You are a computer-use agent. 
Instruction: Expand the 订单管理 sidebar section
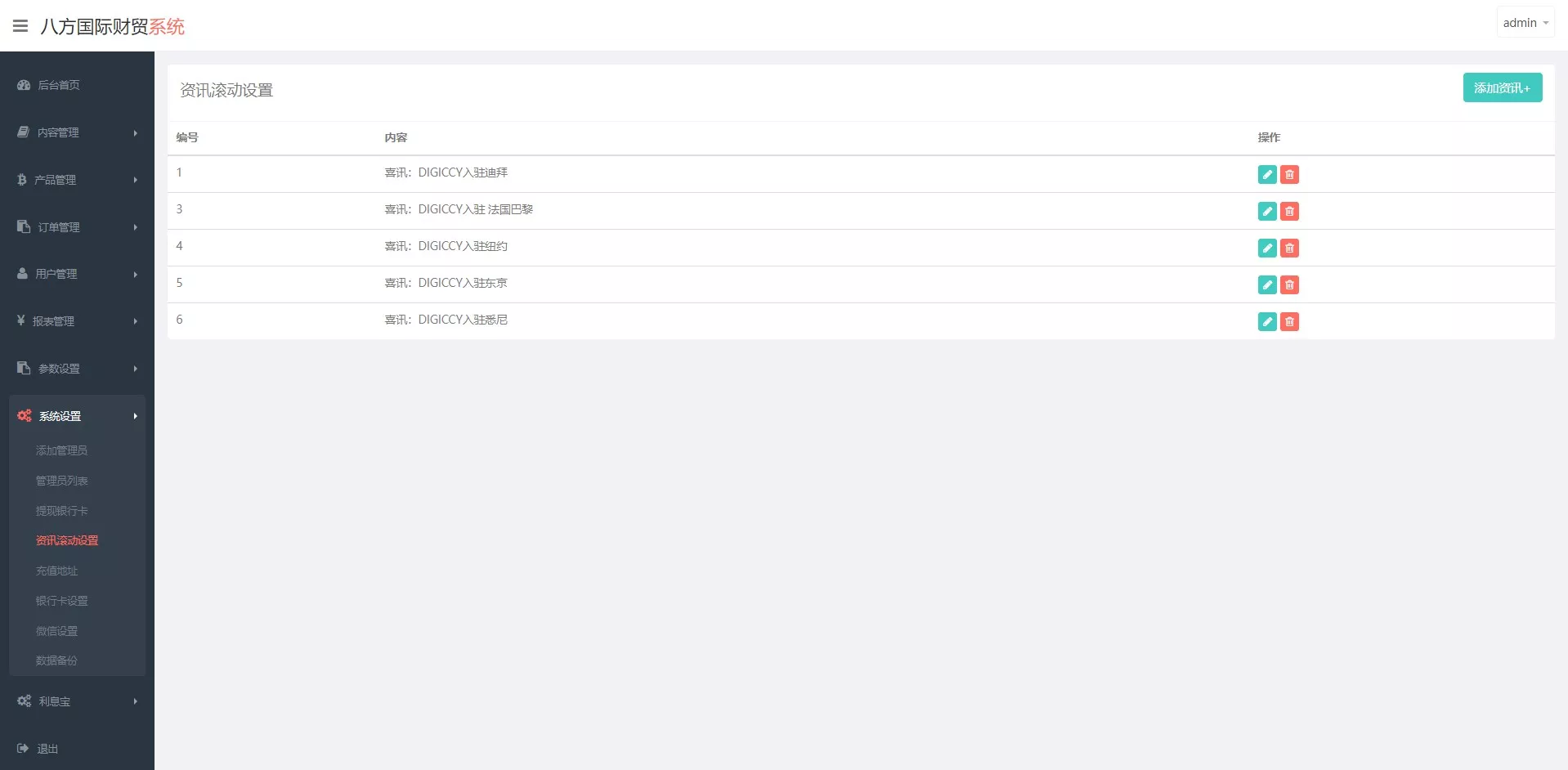click(x=77, y=227)
